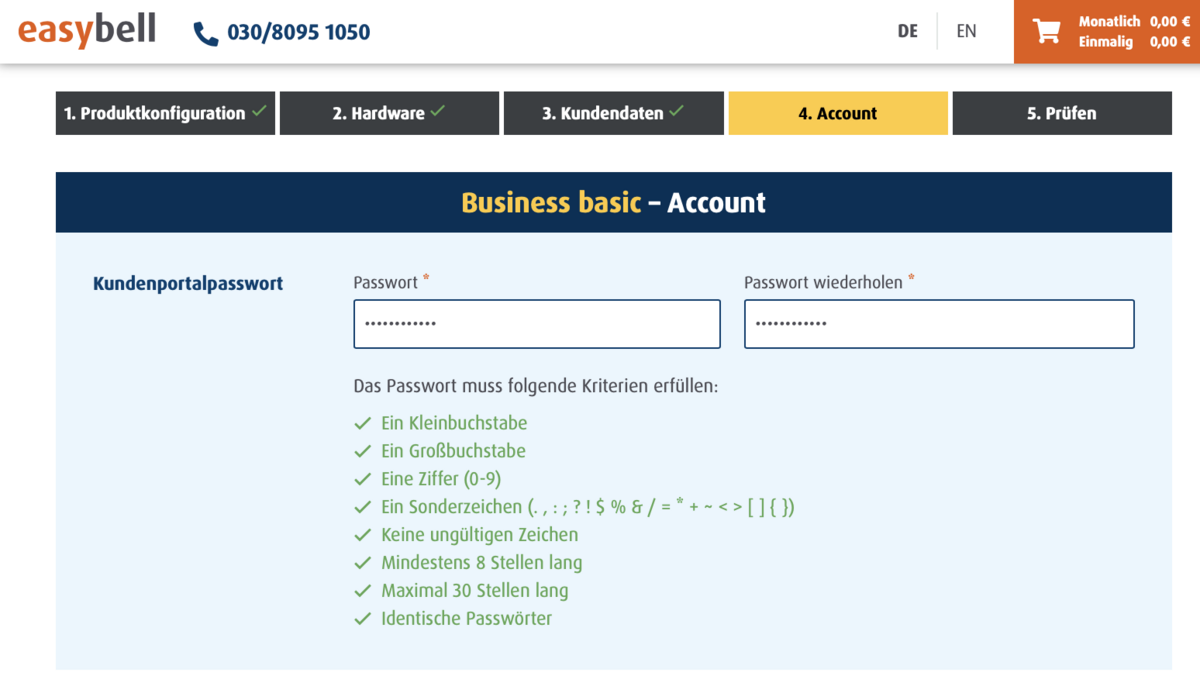Screen dimensions: 1200x676
Task: Open step 3. Kundendaten
Action: tap(613, 113)
